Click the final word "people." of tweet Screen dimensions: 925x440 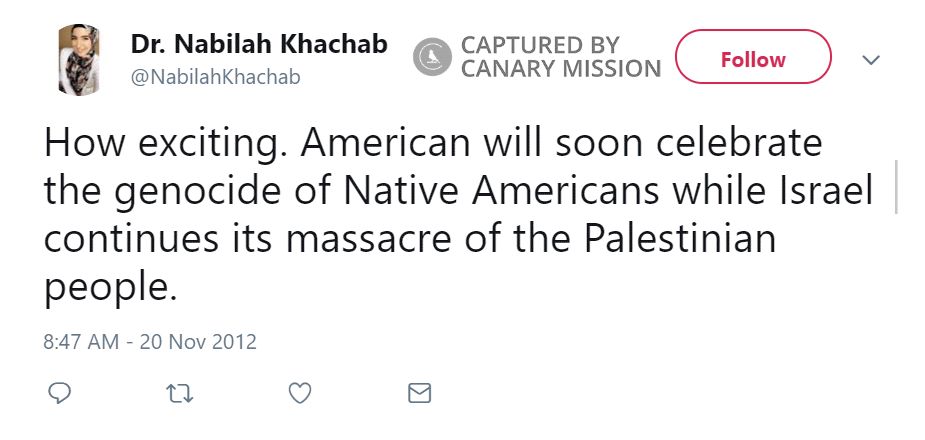click(x=110, y=287)
